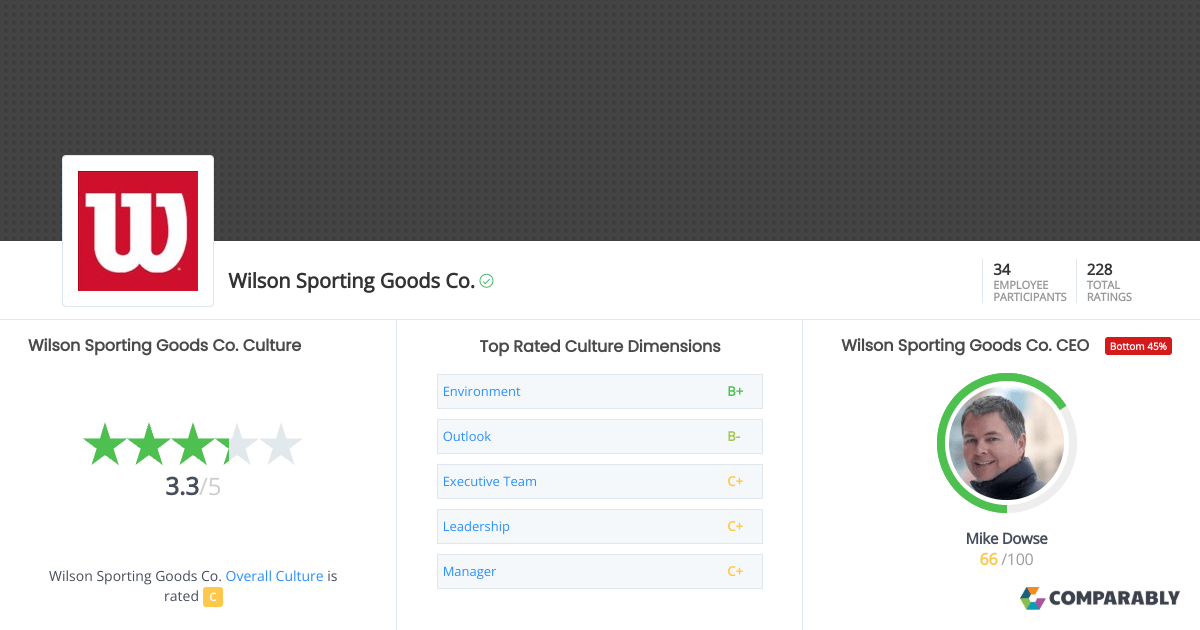Image resolution: width=1200 pixels, height=630 pixels.
Task: Select the first green rating star
Action: tap(103, 443)
